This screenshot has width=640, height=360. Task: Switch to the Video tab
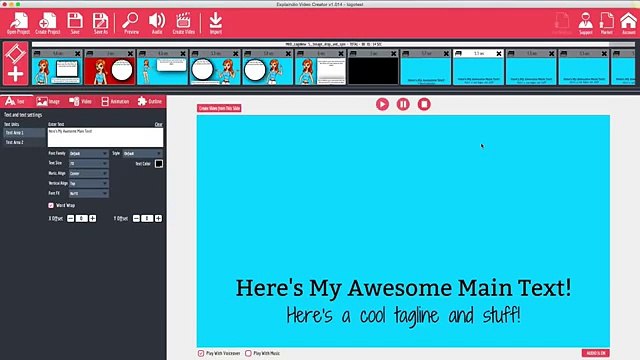pyautogui.click(x=80, y=101)
